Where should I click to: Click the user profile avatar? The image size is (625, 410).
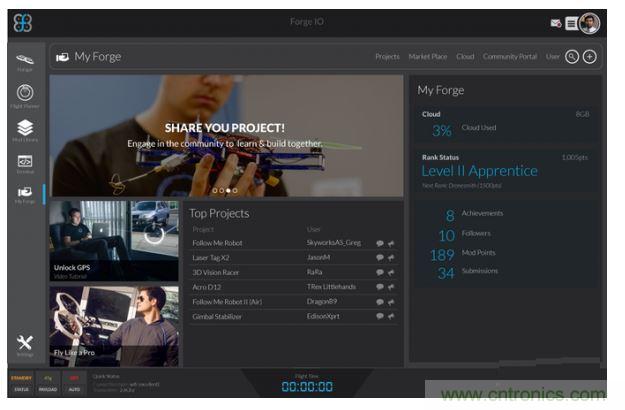[589, 23]
